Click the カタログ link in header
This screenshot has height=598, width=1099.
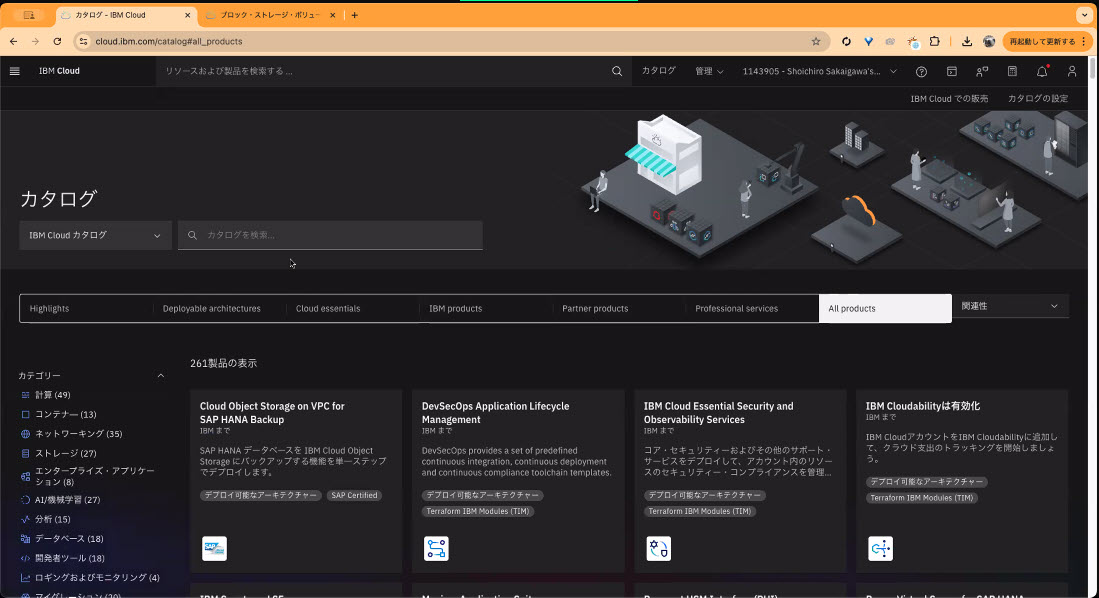[x=659, y=71]
